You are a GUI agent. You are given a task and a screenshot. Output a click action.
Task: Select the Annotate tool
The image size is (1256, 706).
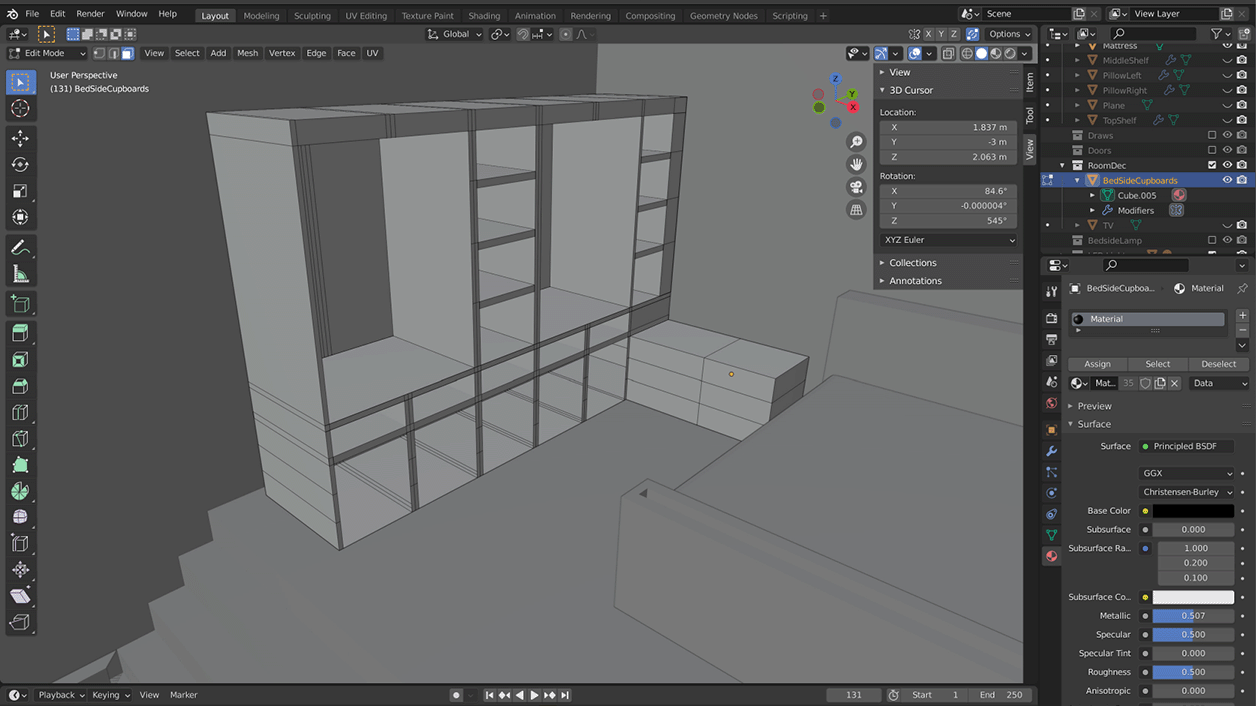20,247
